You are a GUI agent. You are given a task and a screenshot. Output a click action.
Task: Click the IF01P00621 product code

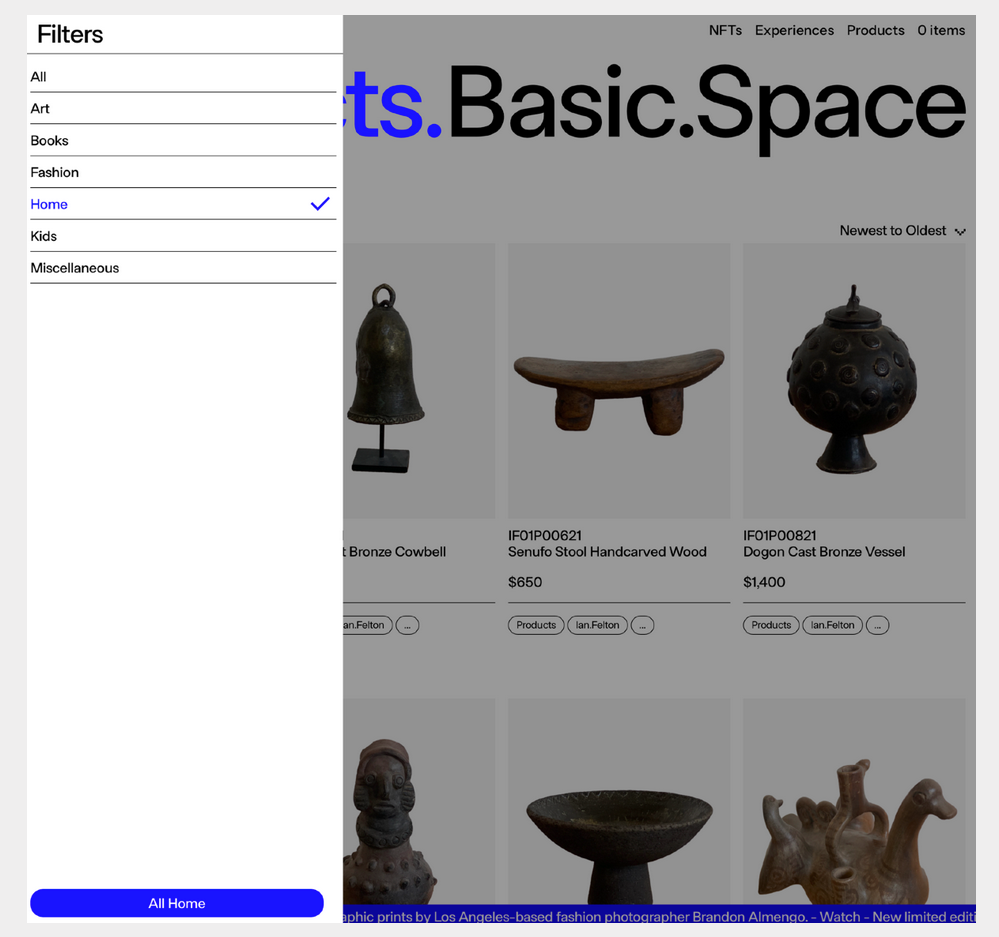(x=545, y=536)
